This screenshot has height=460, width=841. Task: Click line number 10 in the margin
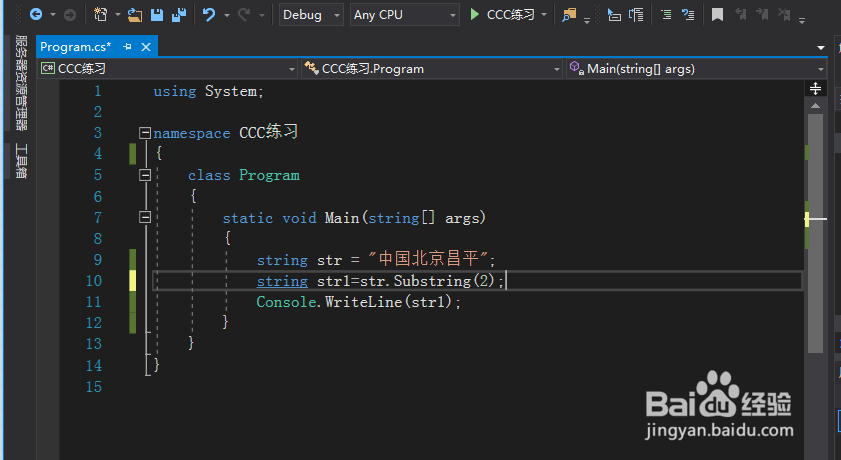coord(94,281)
